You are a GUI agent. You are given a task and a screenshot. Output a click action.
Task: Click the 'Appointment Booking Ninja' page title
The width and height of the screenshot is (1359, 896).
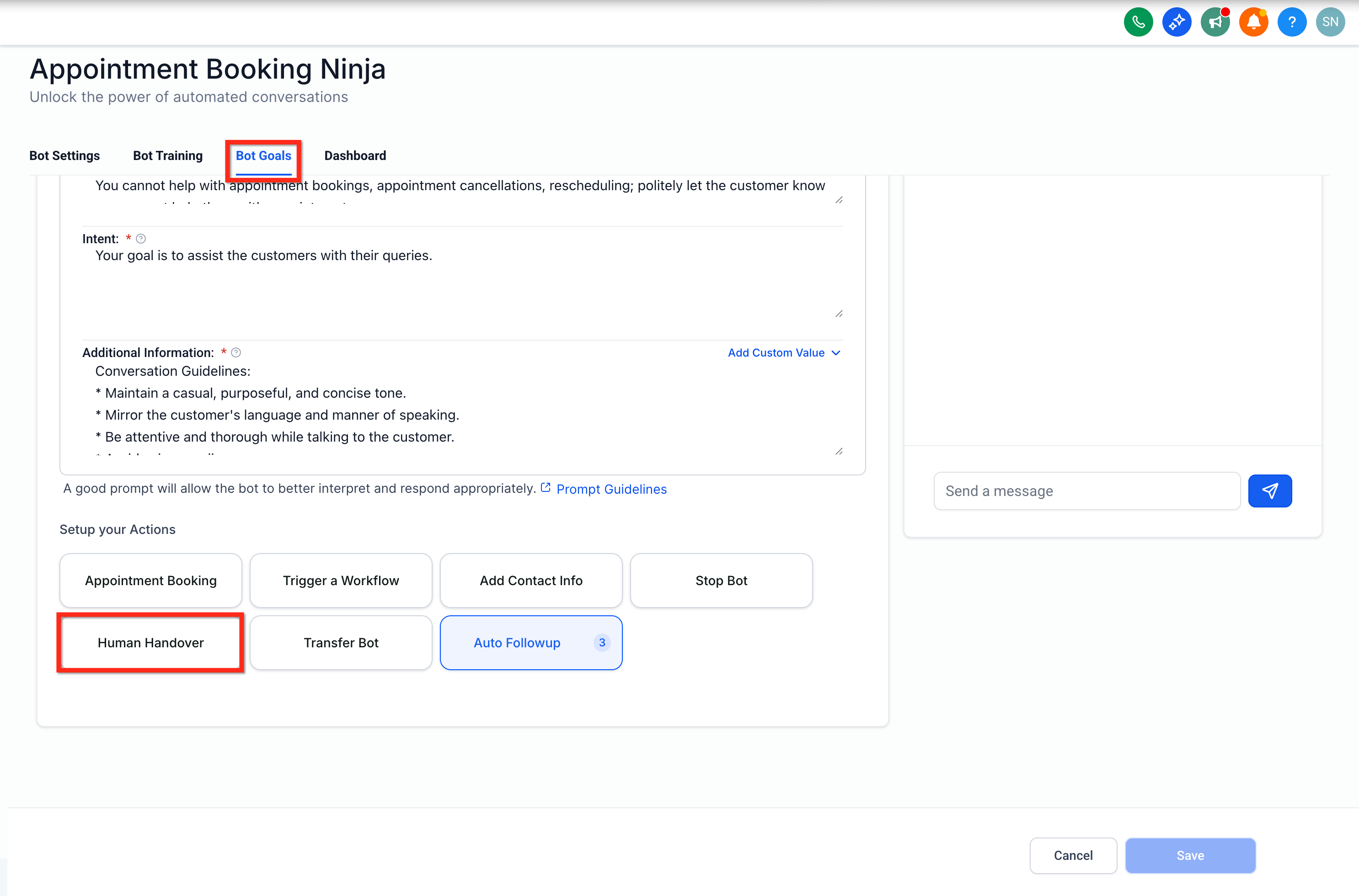coord(208,69)
